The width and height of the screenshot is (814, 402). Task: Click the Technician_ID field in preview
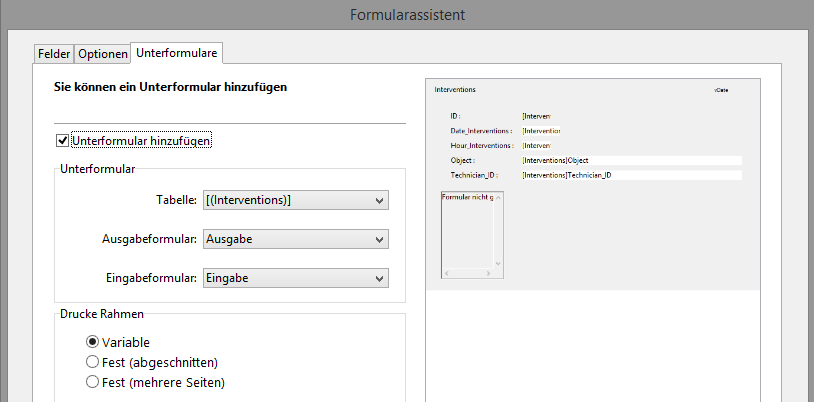pyautogui.click(x=630, y=175)
